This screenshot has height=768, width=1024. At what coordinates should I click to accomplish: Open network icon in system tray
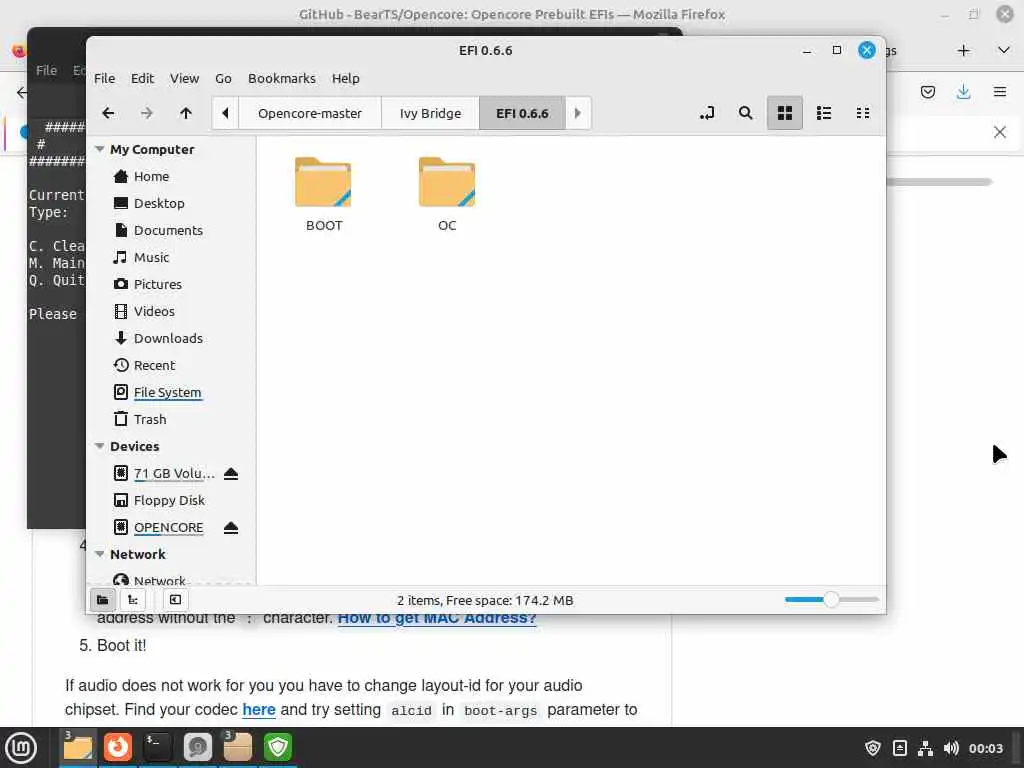coord(925,748)
